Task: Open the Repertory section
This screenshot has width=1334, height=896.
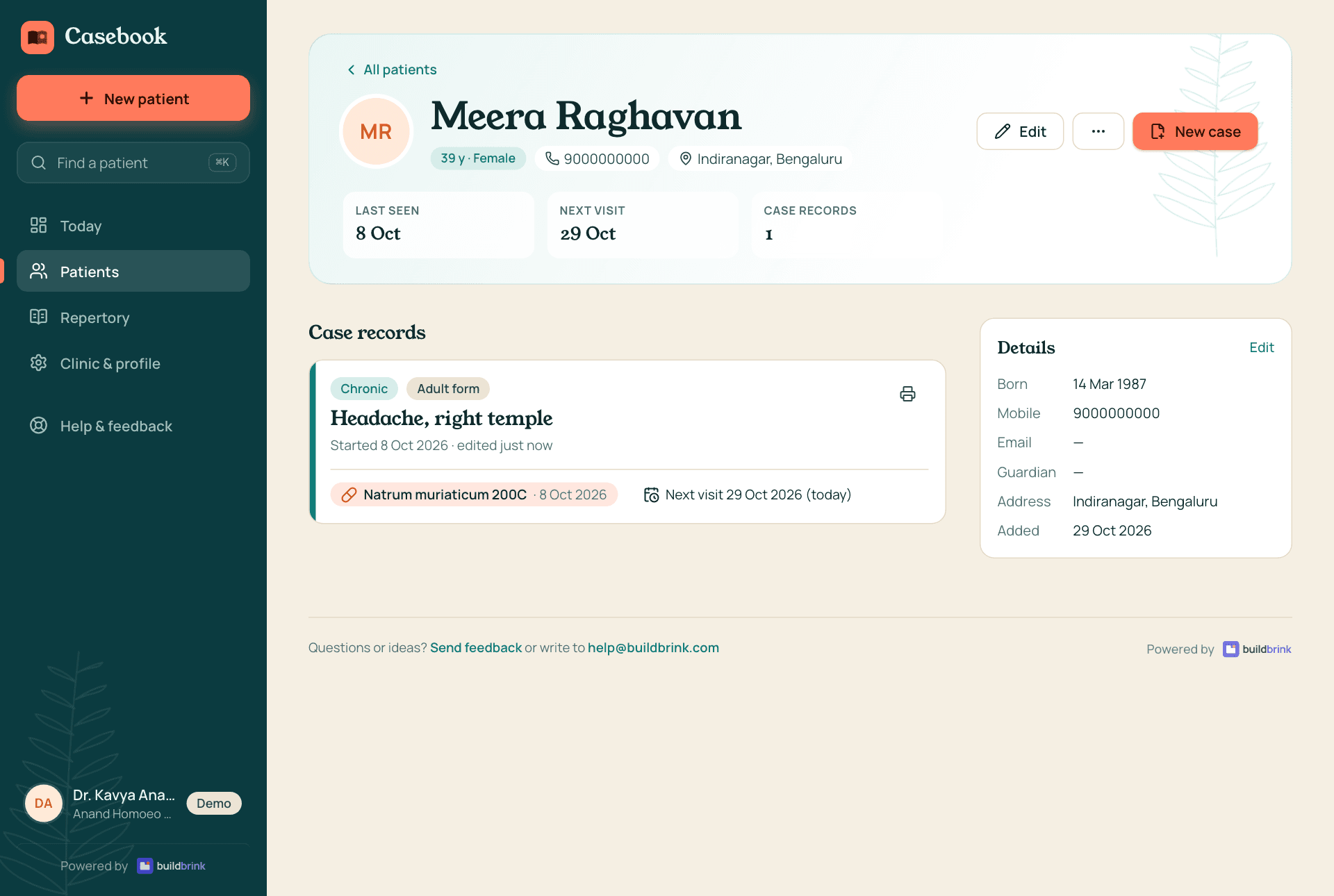Action: click(133, 317)
